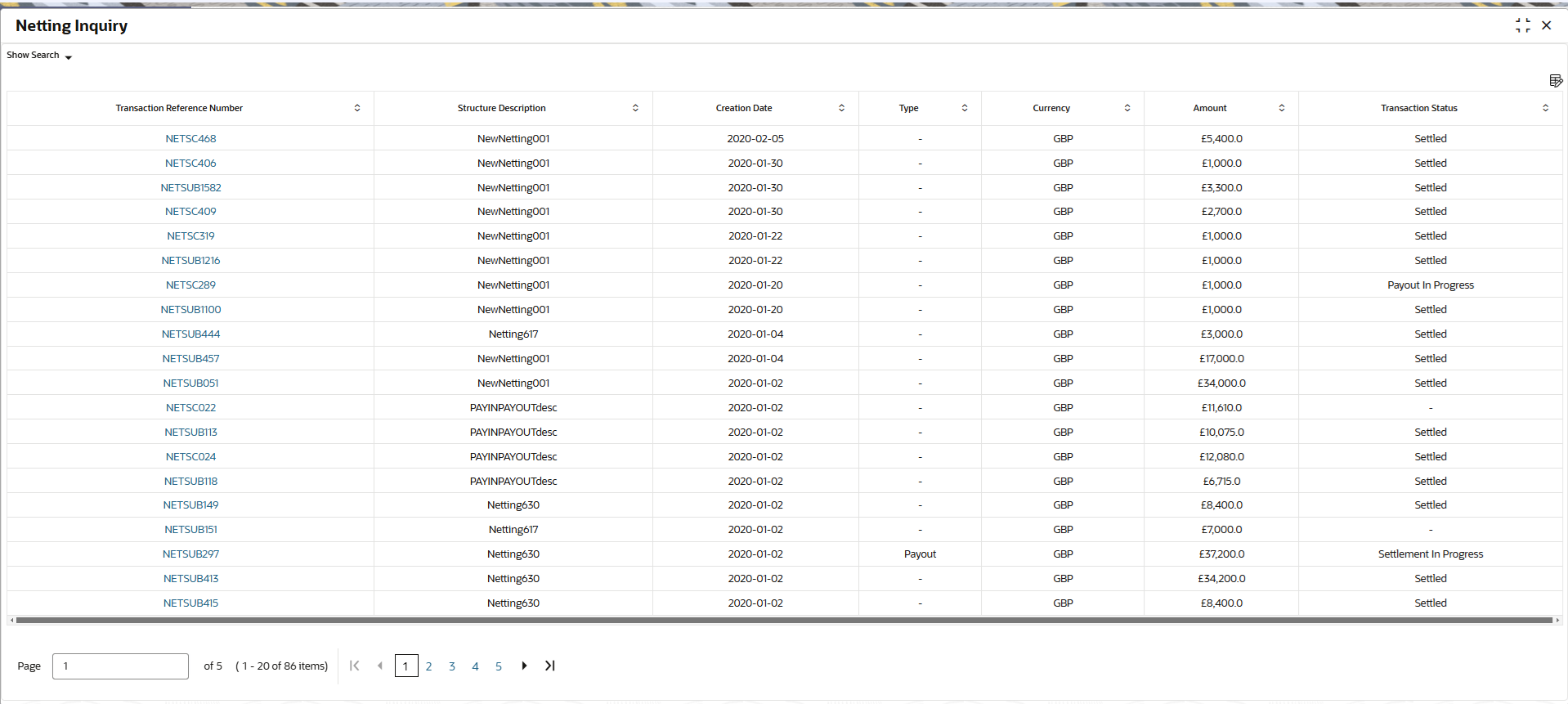This screenshot has width=1568, height=704.
Task: Open transaction NETSUB118
Action: (190, 482)
